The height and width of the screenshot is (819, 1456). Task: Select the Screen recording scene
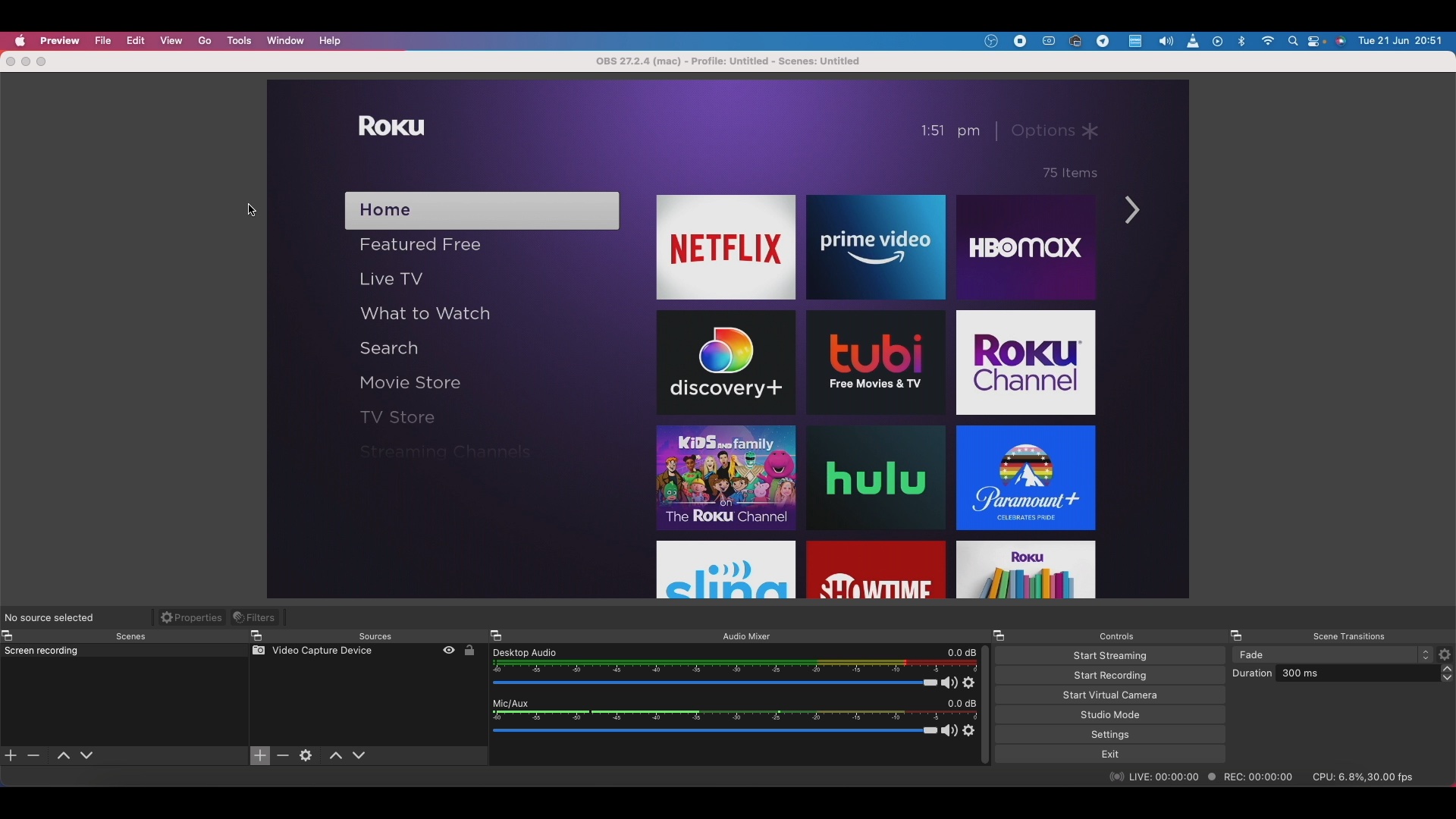coord(124,651)
